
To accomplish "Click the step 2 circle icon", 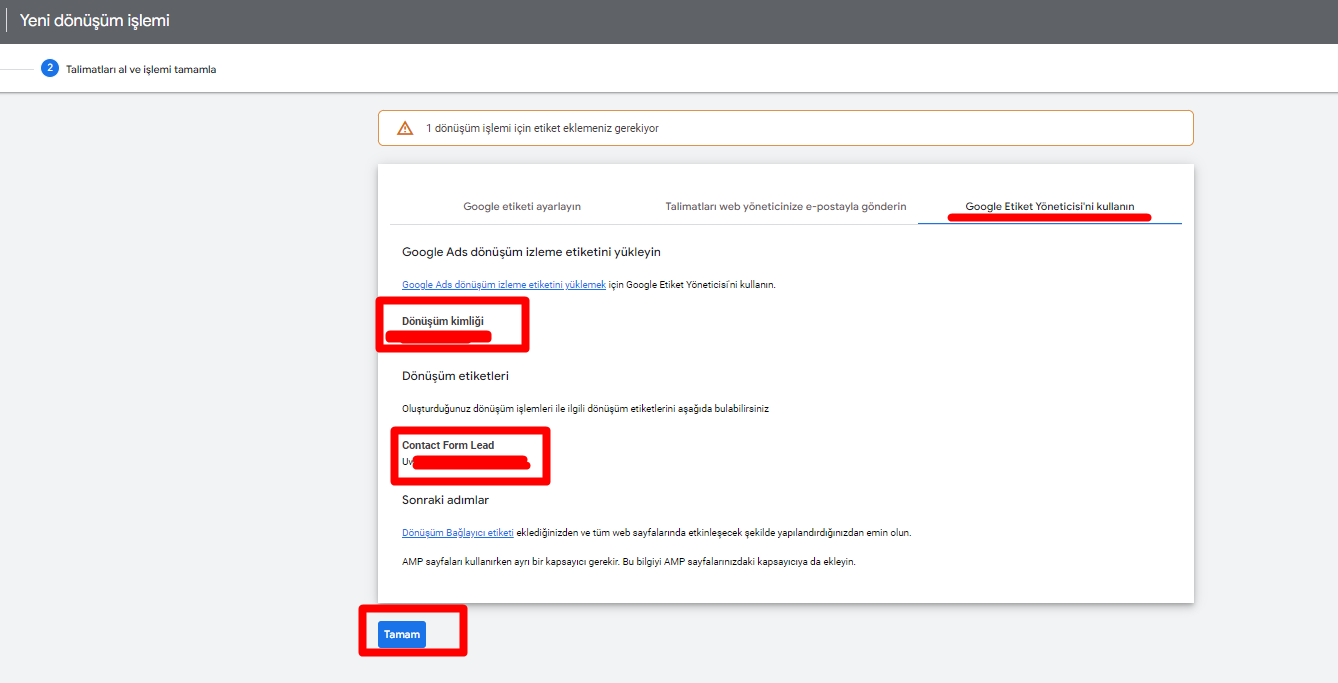I will (x=50, y=68).
